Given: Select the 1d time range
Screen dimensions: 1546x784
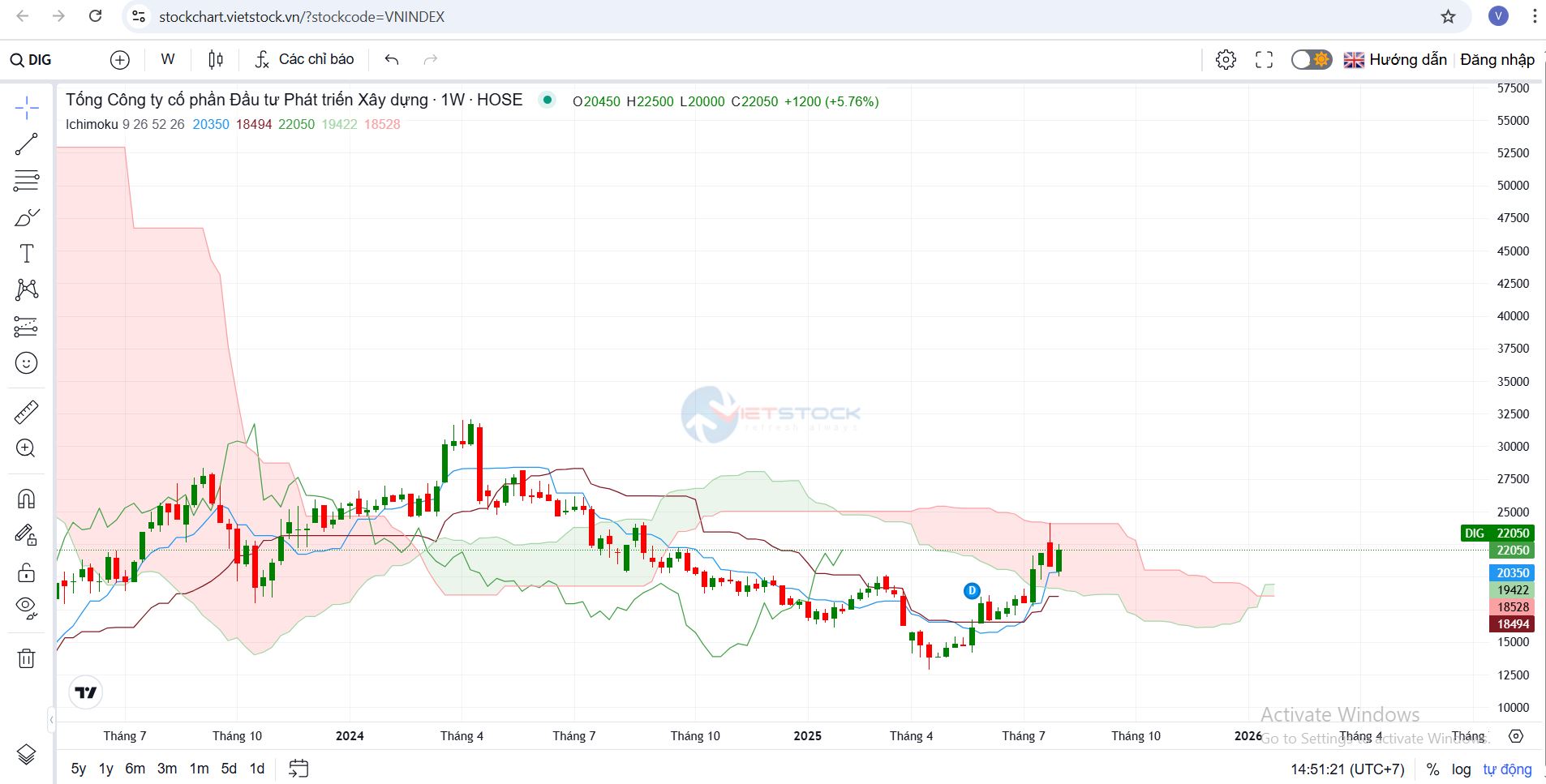Looking at the screenshot, I should click(x=257, y=769).
